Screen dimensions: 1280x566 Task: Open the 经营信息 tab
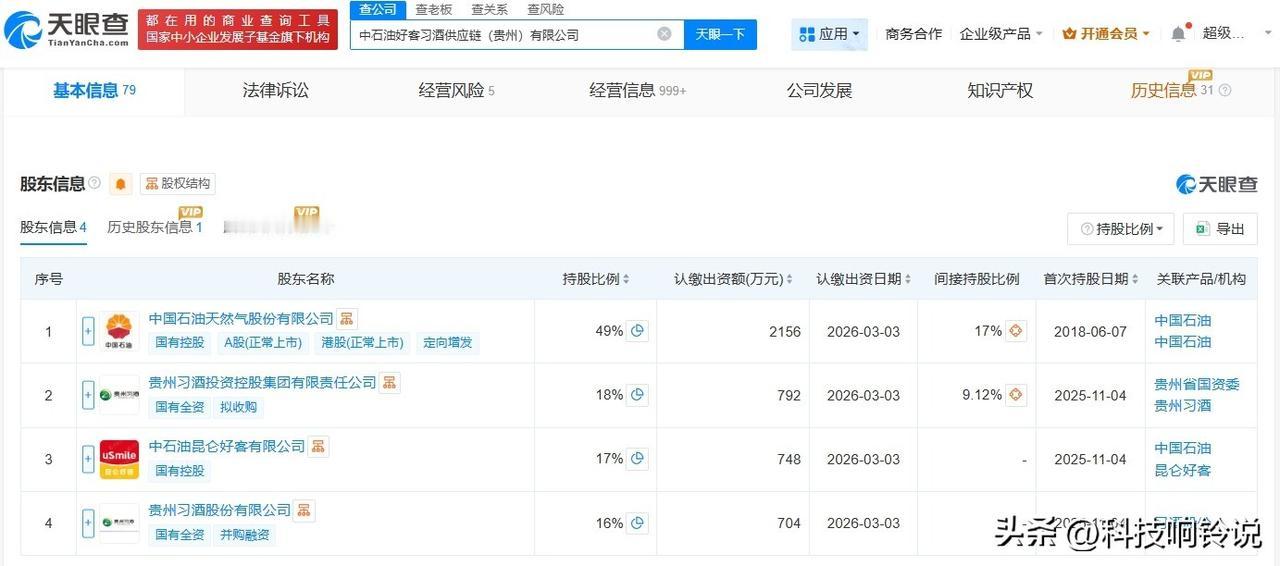pyautogui.click(x=638, y=91)
